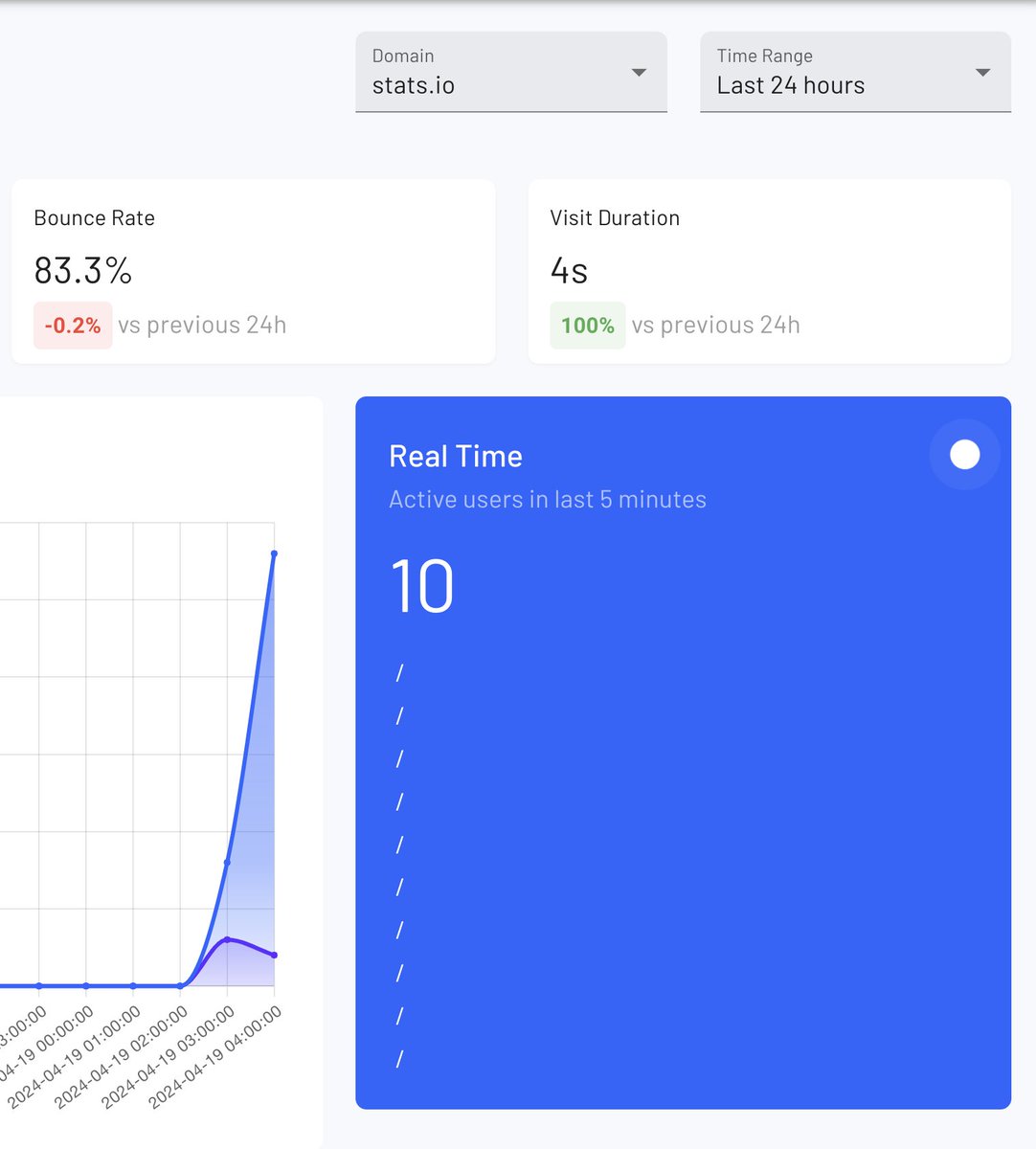Open the Domain dropdown showing stats.io
The image size is (1036, 1149).
pos(511,72)
